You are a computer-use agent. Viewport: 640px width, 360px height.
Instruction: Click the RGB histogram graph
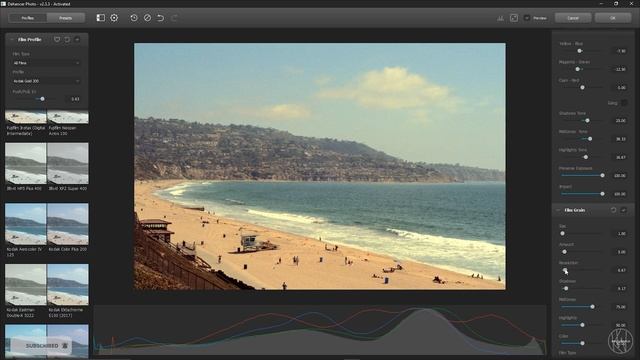pyautogui.click(x=320, y=330)
